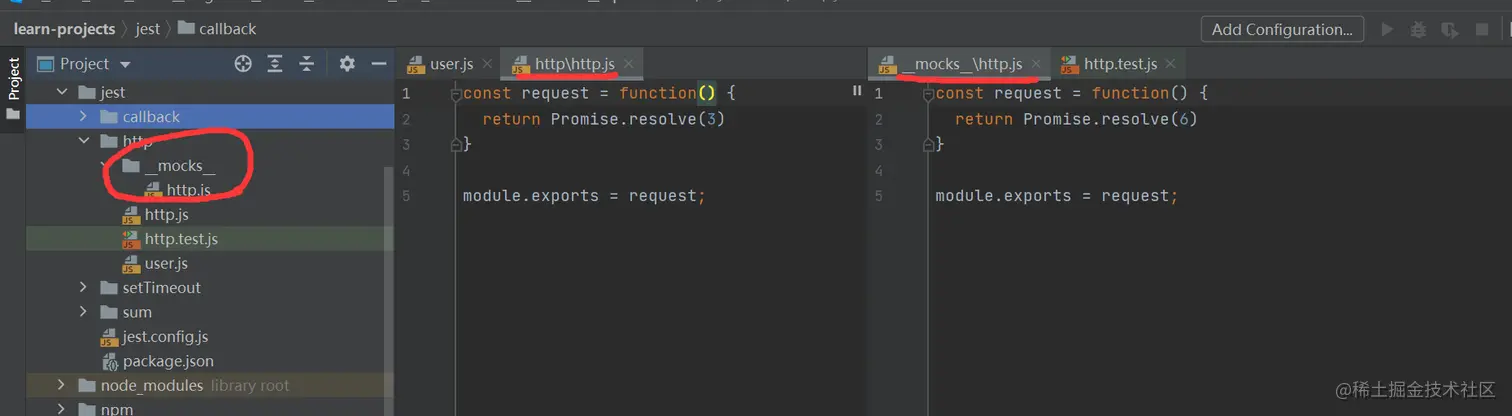Expand the setTimeout folder chevron
This screenshot has height=416, width=1512.
tap(84, 288)
